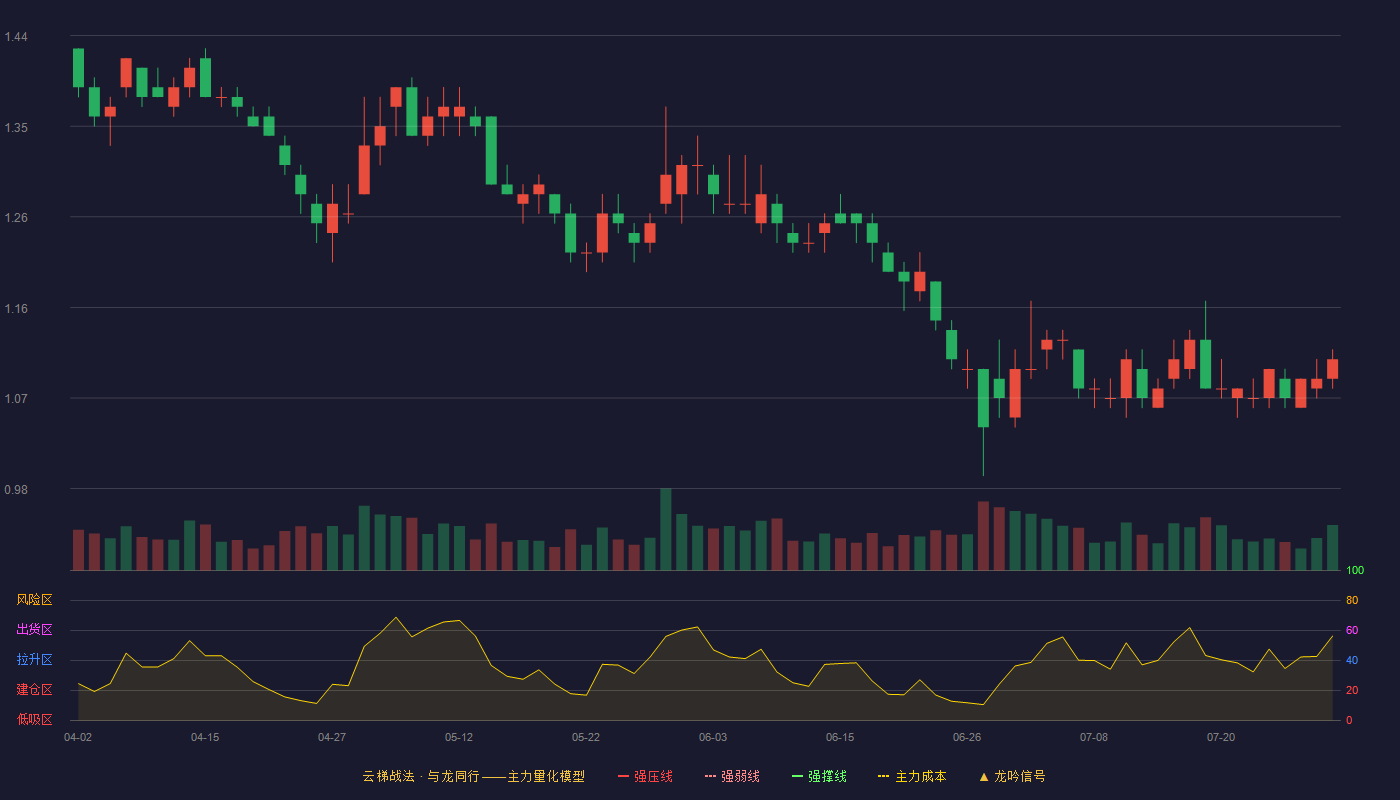The height and width of the screenshot is (800, 1400).
Task: Click the 1.07 price axis label
Action: click(x=16, y=399)
